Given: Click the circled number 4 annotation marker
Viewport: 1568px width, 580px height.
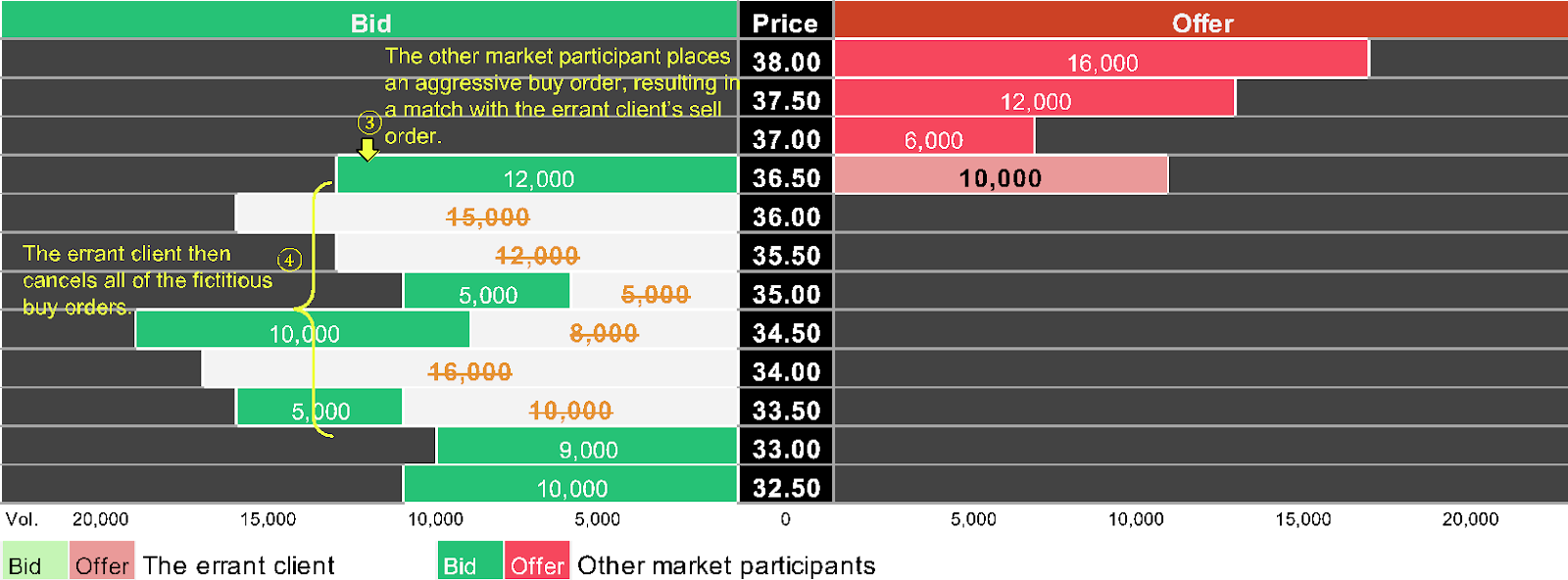Looking at the screenshot, I should tap(289, 260).
